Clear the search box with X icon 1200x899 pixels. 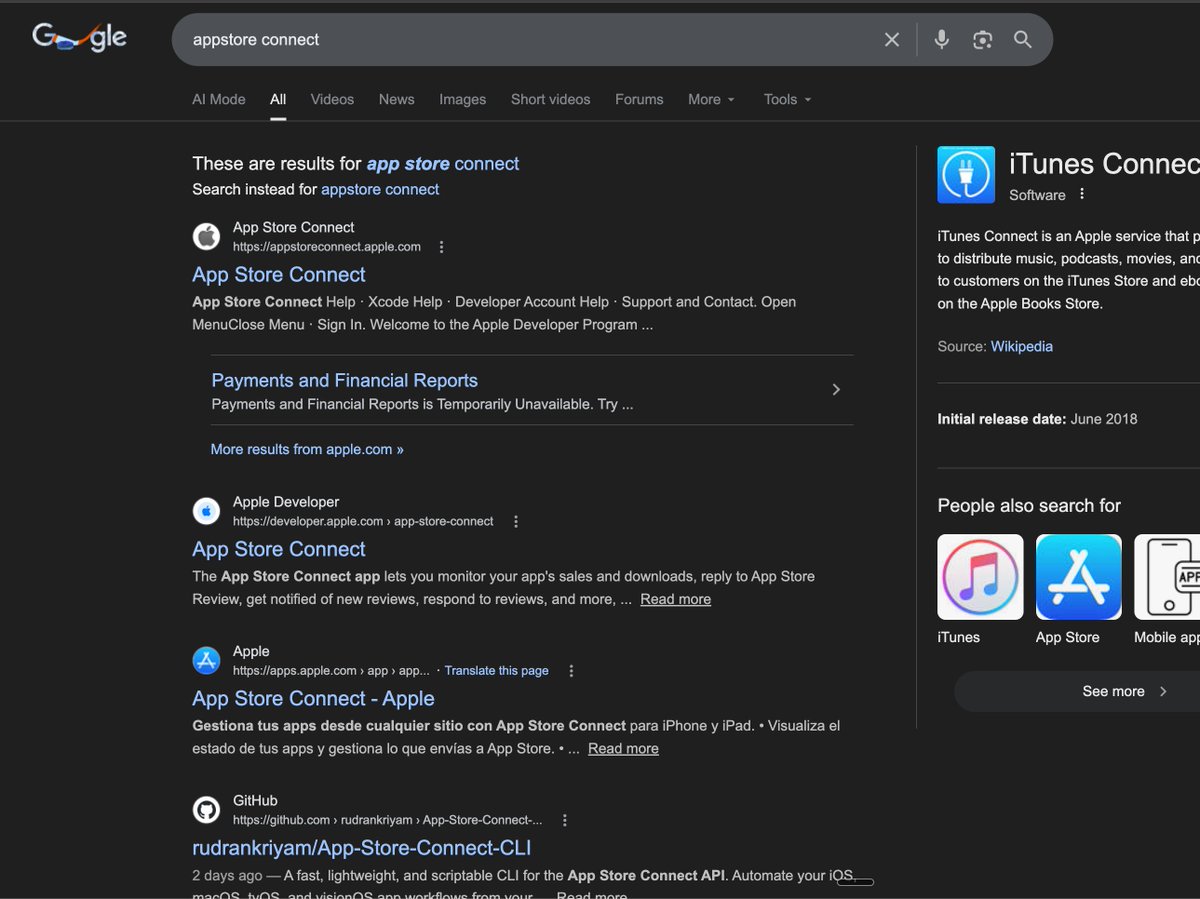[x=892, y=40]
